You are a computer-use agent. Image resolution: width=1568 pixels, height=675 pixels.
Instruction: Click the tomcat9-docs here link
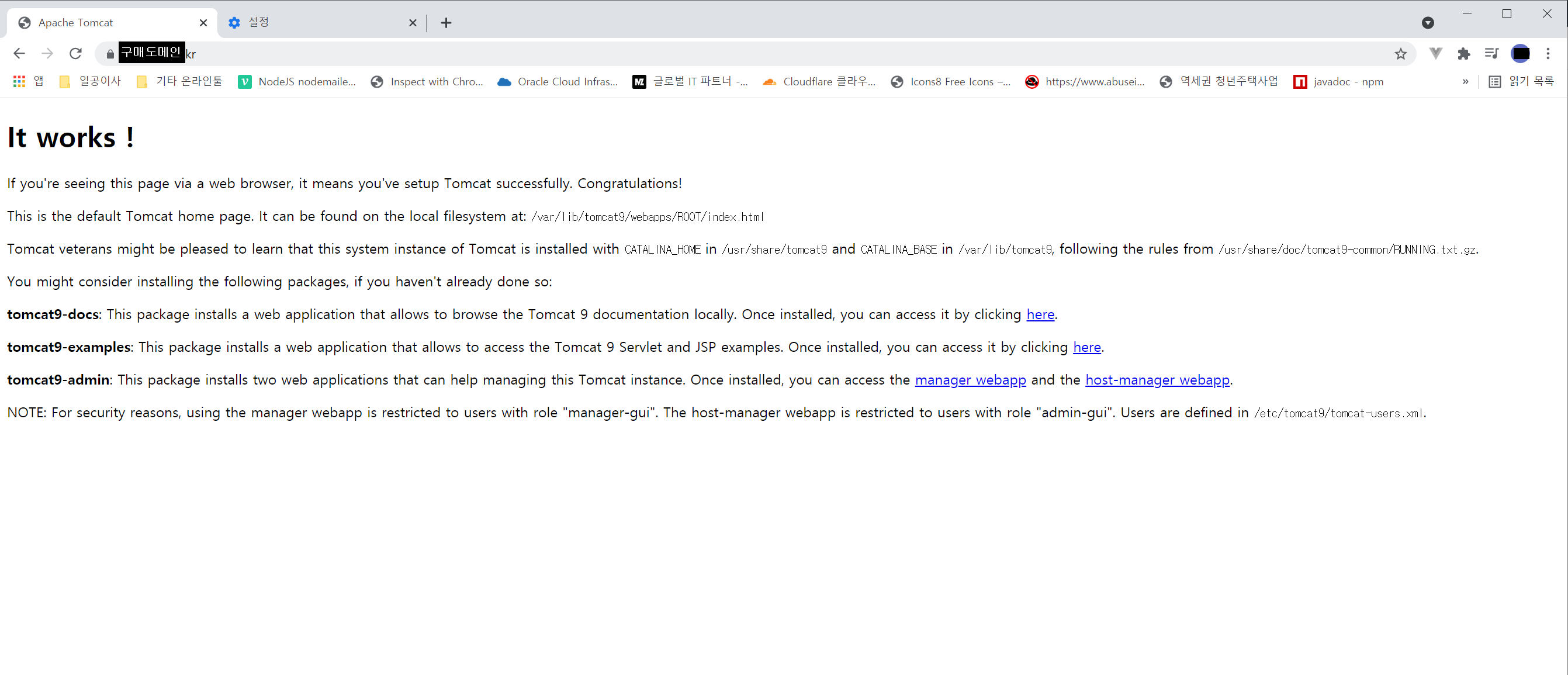click(1040, 314)
